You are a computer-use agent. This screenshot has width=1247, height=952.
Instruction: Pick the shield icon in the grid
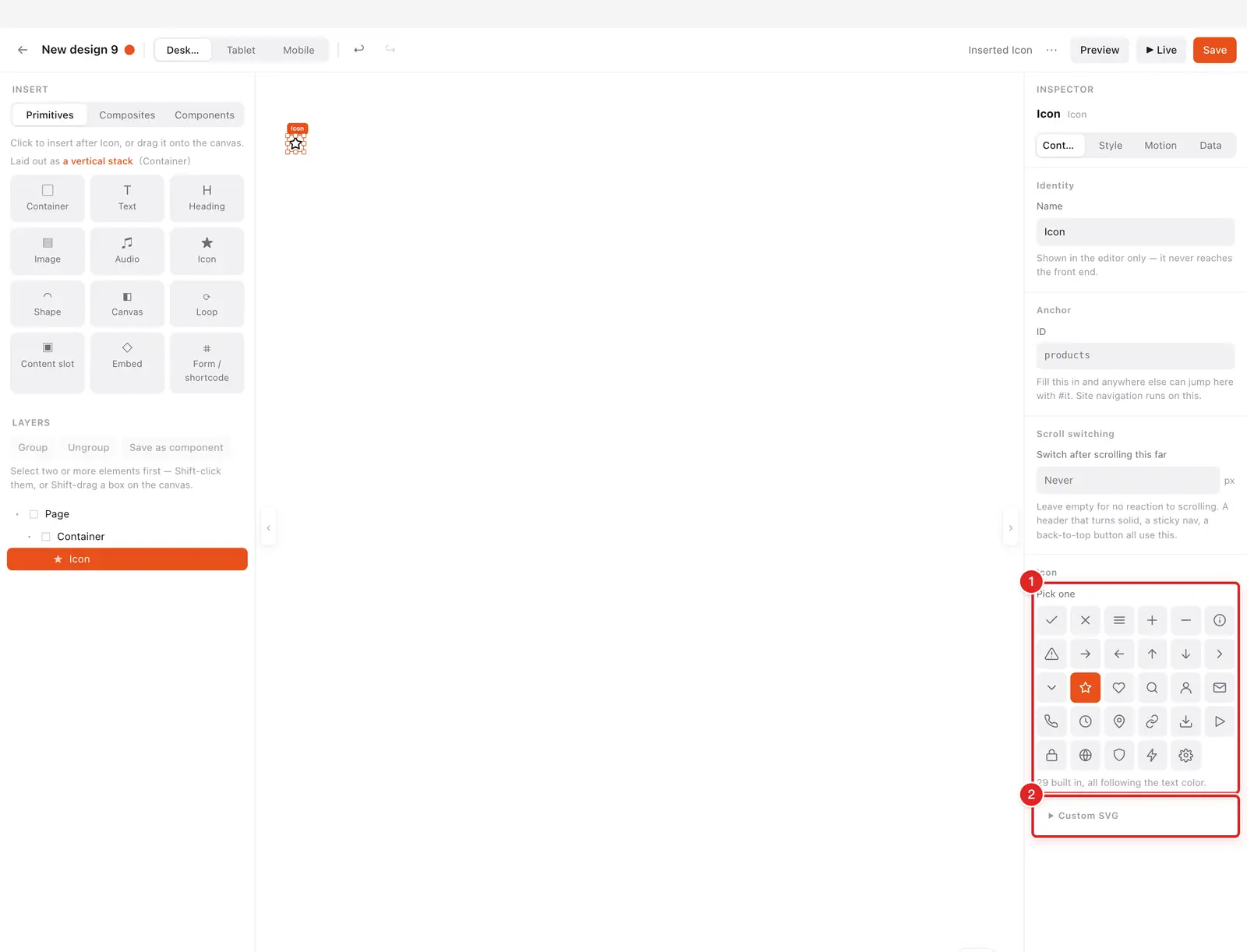pos(1119,755)
